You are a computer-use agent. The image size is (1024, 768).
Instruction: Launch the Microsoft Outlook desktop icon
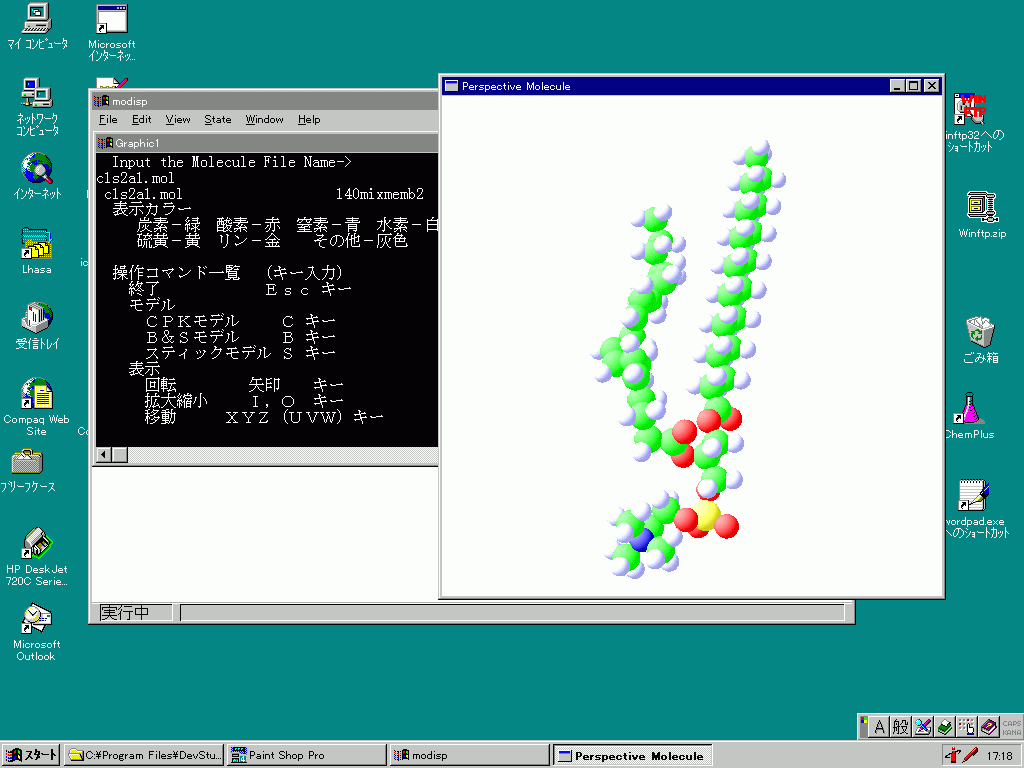pos(37,620)
